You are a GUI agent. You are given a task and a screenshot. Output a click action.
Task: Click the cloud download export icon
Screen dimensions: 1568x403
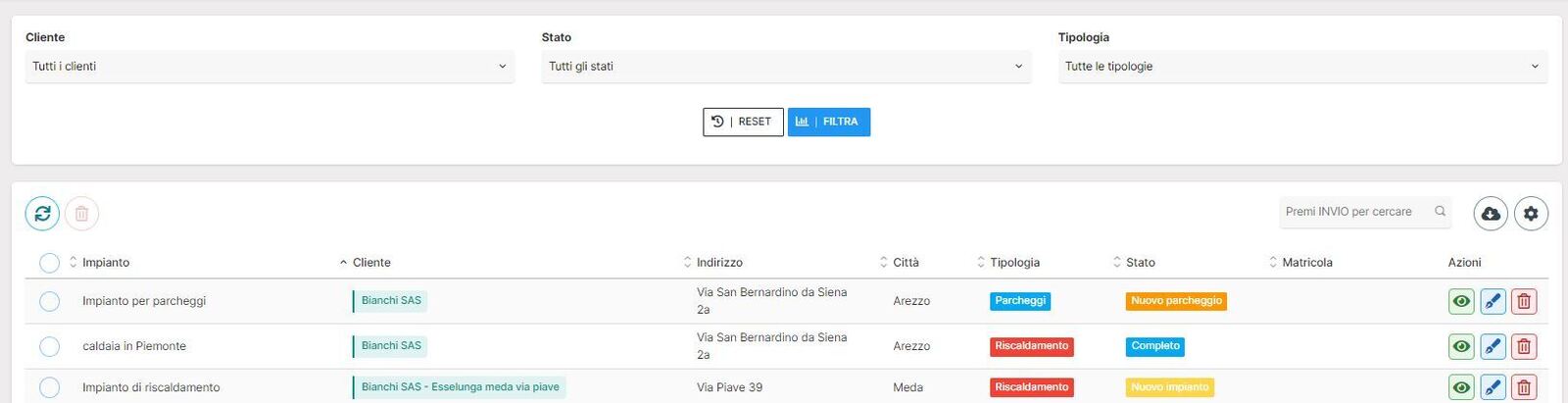click(1491, 213)
